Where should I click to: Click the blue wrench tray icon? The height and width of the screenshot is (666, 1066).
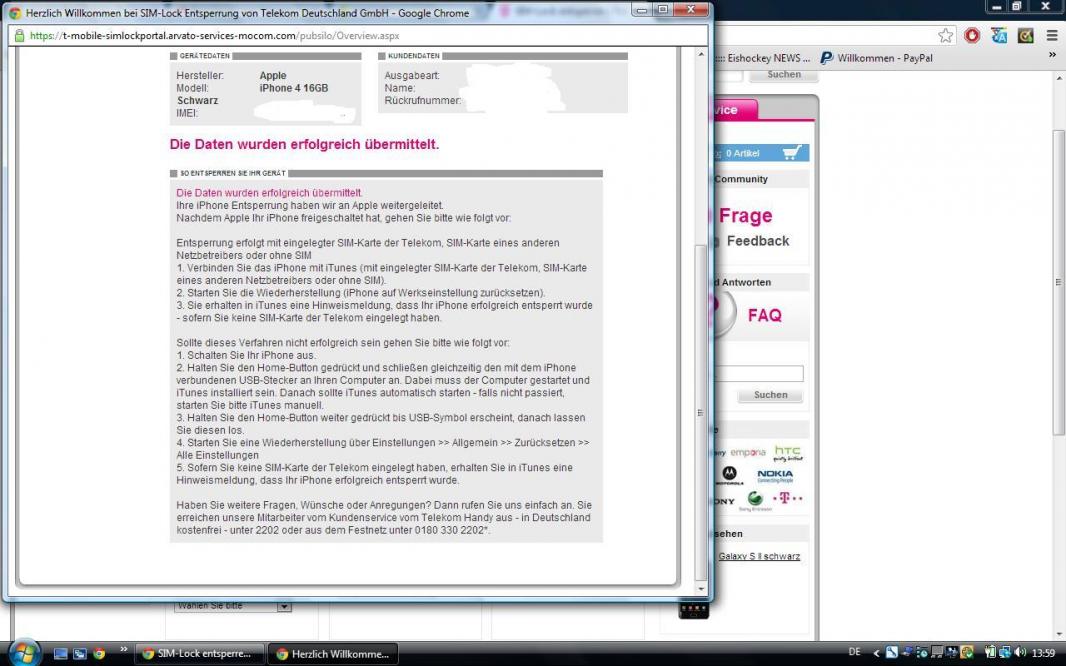click(x=892, y=652)
